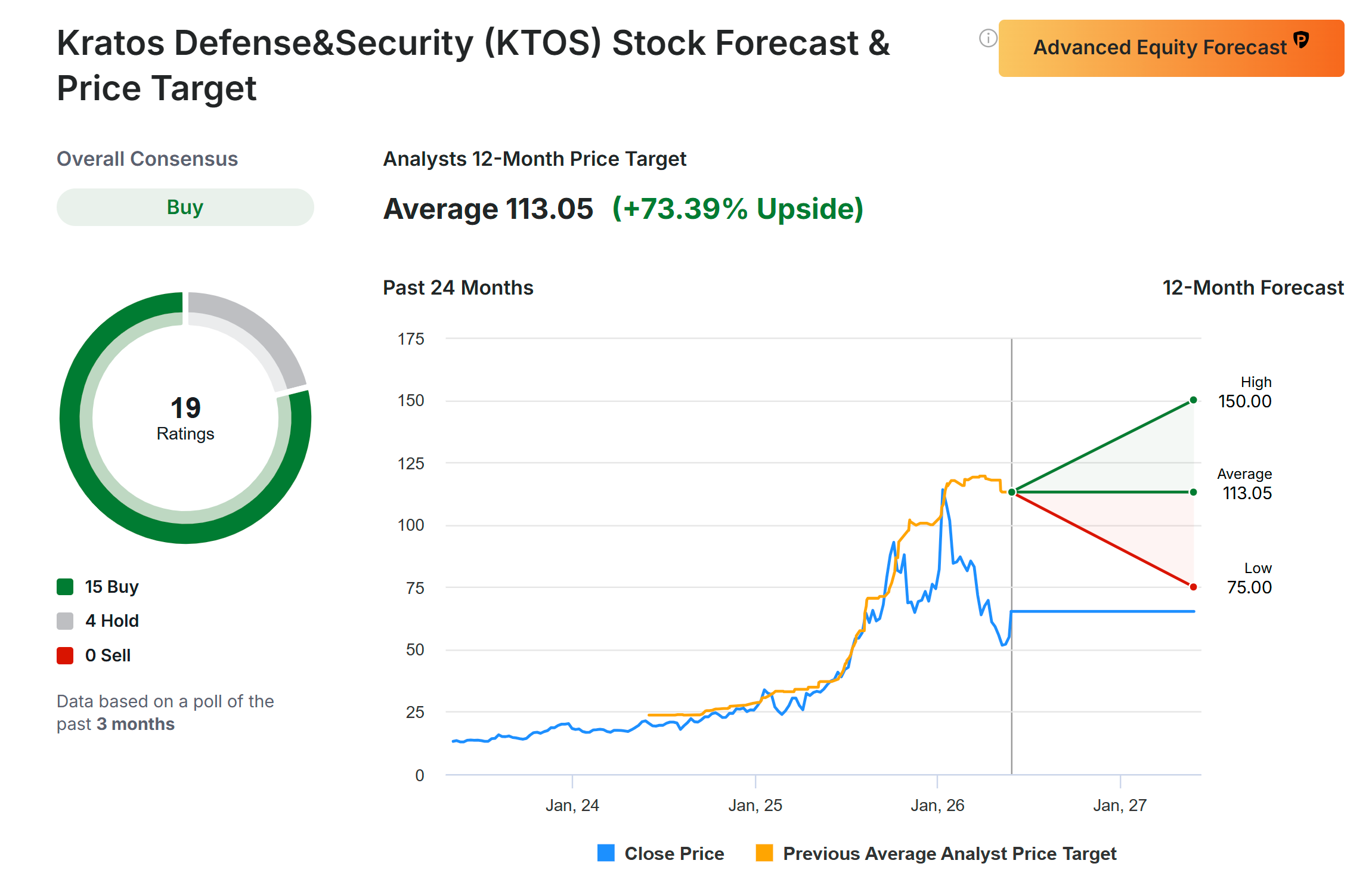1372x882 pixels.
Task: Click the 19 Ratings donut center
Action: [x=185, y=418]
